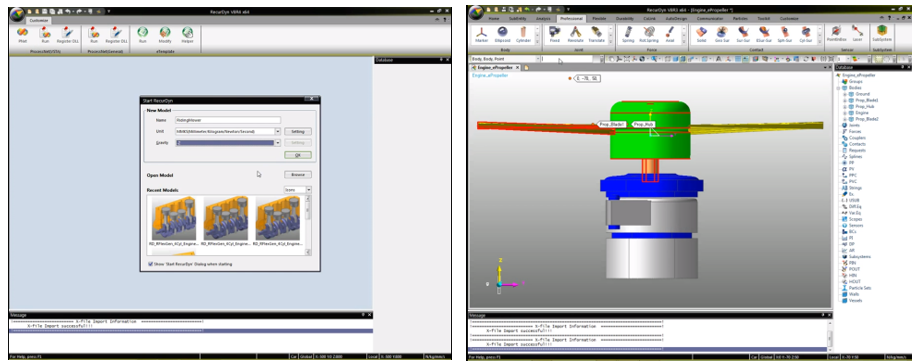This screenshot has width=917, height=364.
Task: Click the Browse button for Open Model
Action: point(298,174)
